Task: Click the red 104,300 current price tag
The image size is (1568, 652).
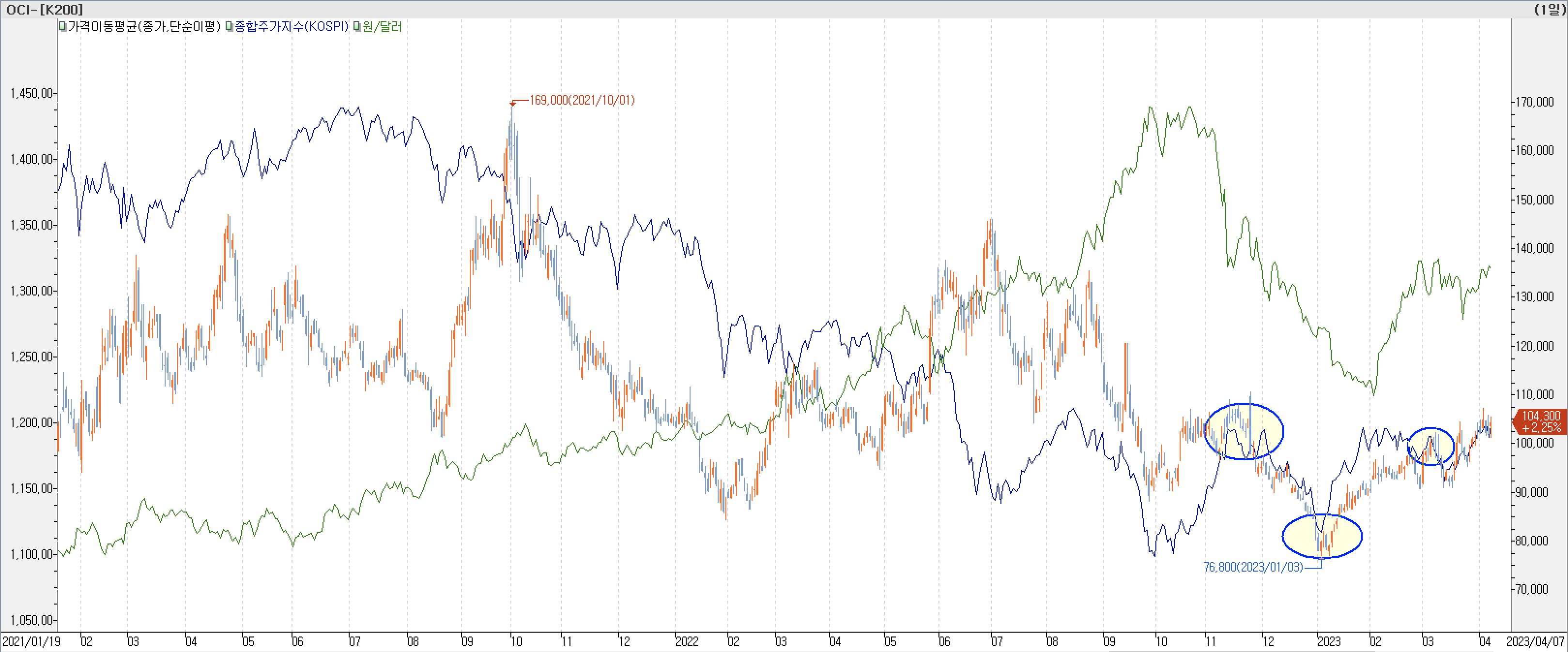Action: (x=1540, y=421)
